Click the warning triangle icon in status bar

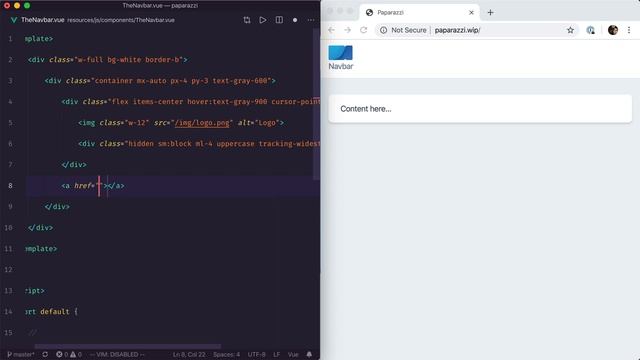click(73, 354)
